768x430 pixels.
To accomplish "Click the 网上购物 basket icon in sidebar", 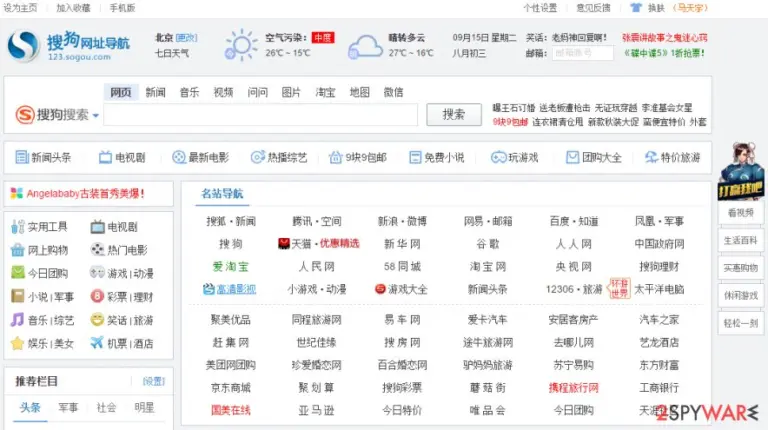I will pos(18,250).
